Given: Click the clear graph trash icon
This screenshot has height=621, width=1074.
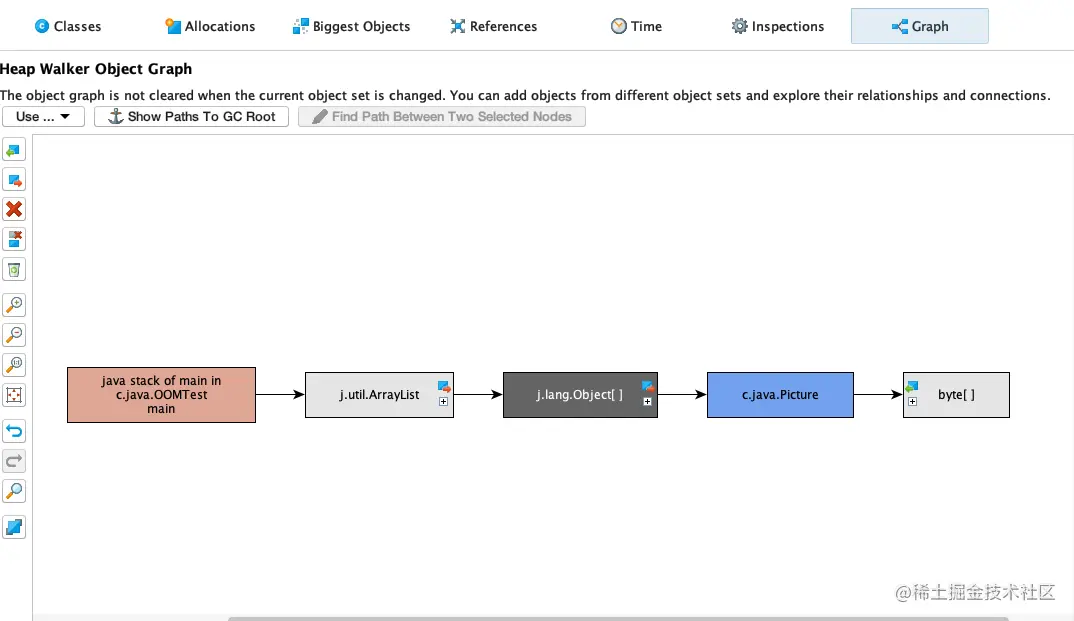Looking at the screenshot, I should 14,269.
